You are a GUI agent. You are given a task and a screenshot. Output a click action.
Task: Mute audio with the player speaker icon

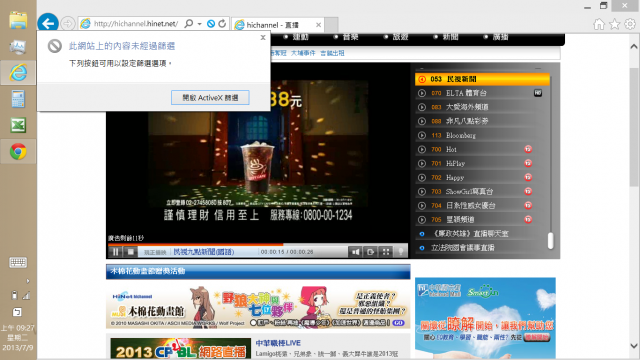click(x=356, y=252)
